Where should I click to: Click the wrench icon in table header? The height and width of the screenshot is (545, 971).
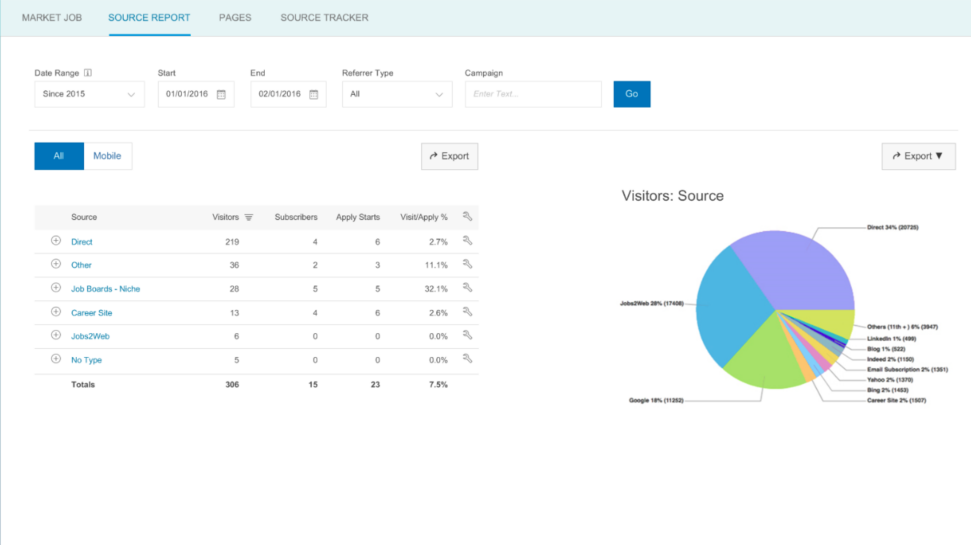pyautogui.click(x=468, y=216)
